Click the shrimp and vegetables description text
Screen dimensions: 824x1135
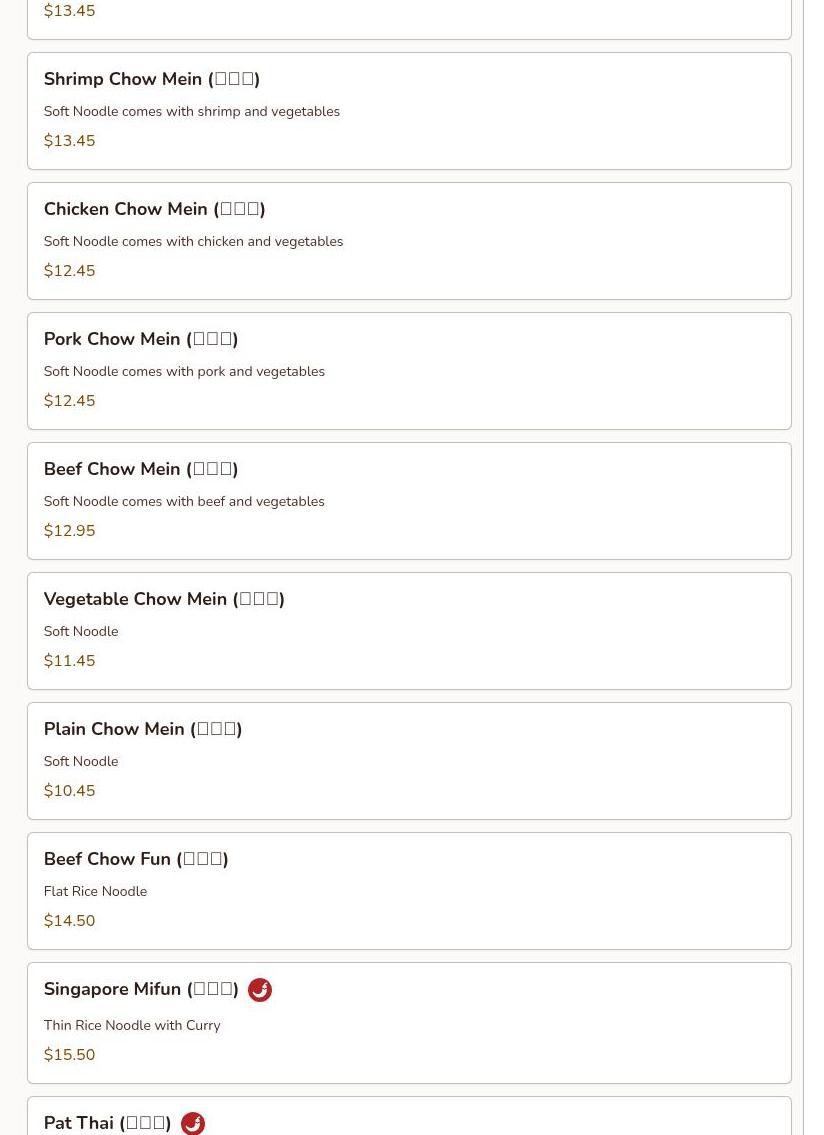click(191, 112)
